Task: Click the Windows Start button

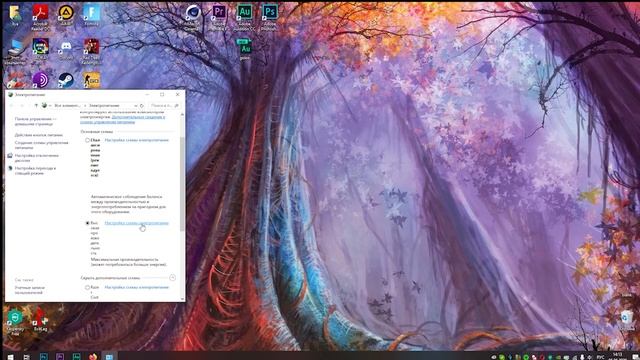Action: pyautogui.click(x=10, y=356)
